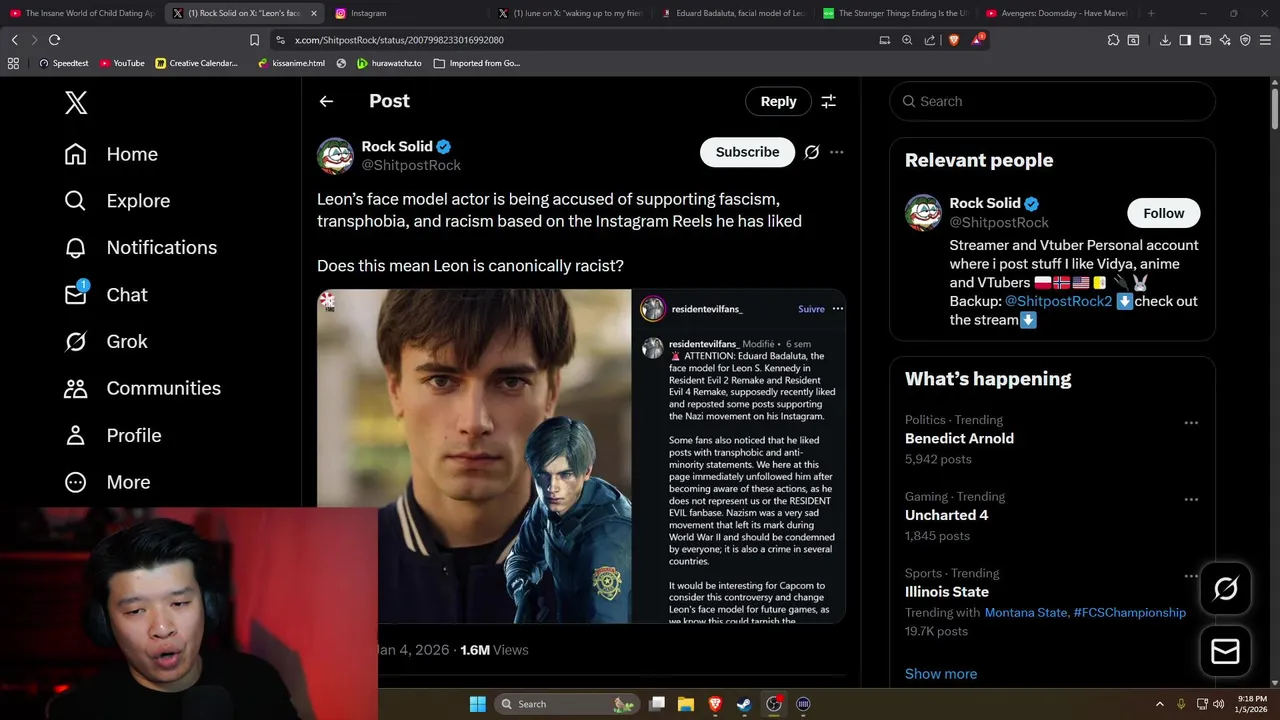This screenshot has height=720, width=1280.
Task: Focus the X Search field
Action: tap(1052, 101)
